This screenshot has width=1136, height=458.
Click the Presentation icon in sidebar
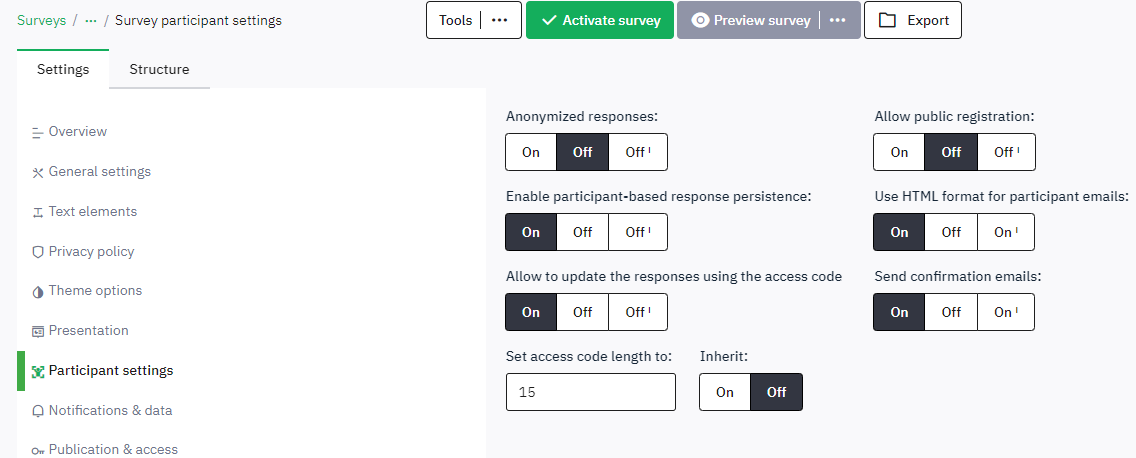coord(38,331)
